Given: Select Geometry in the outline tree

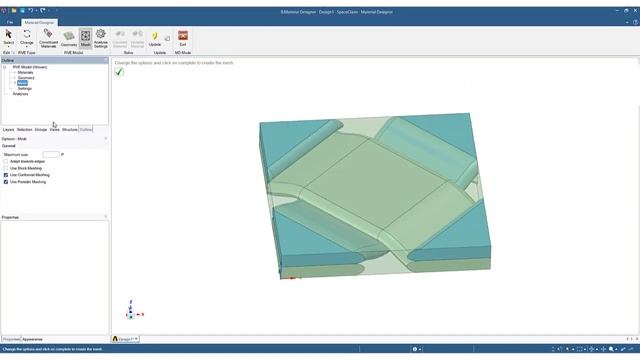Looking at the screenshot, I should (x=26, y=78).
